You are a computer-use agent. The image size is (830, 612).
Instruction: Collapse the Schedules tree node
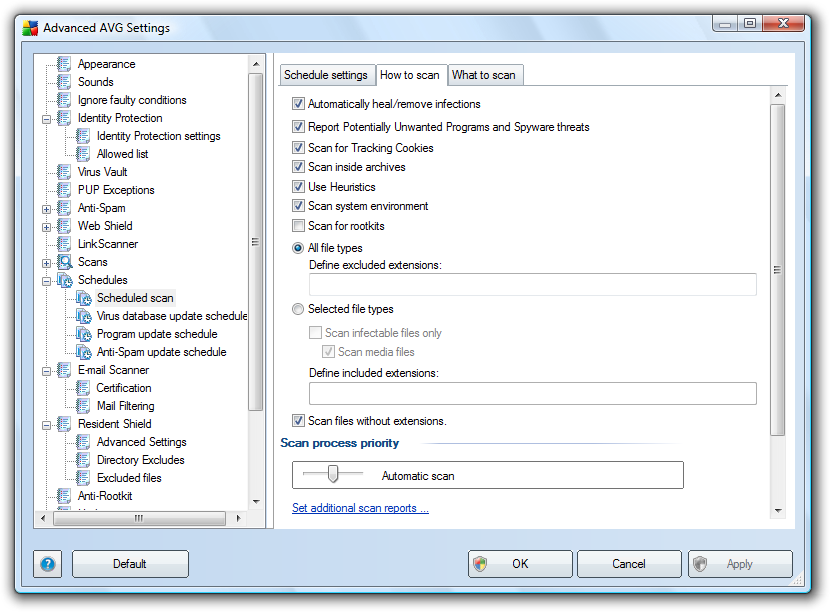point(47,281)
